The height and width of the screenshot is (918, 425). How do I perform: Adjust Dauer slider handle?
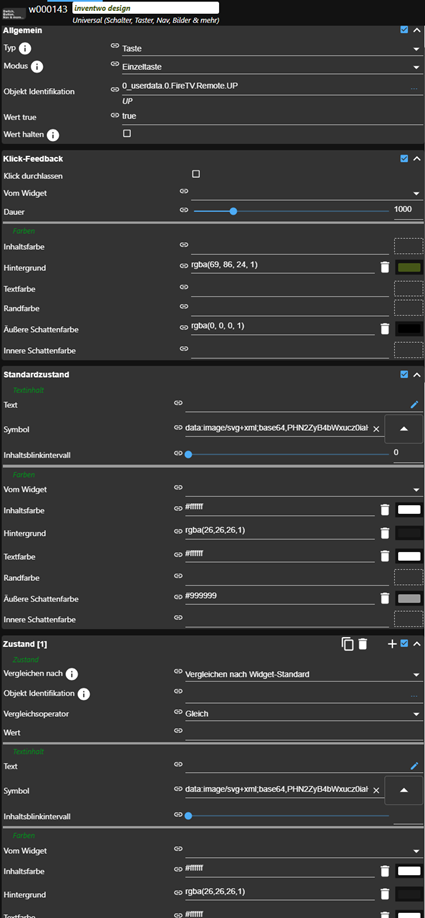tap(233, 211)
